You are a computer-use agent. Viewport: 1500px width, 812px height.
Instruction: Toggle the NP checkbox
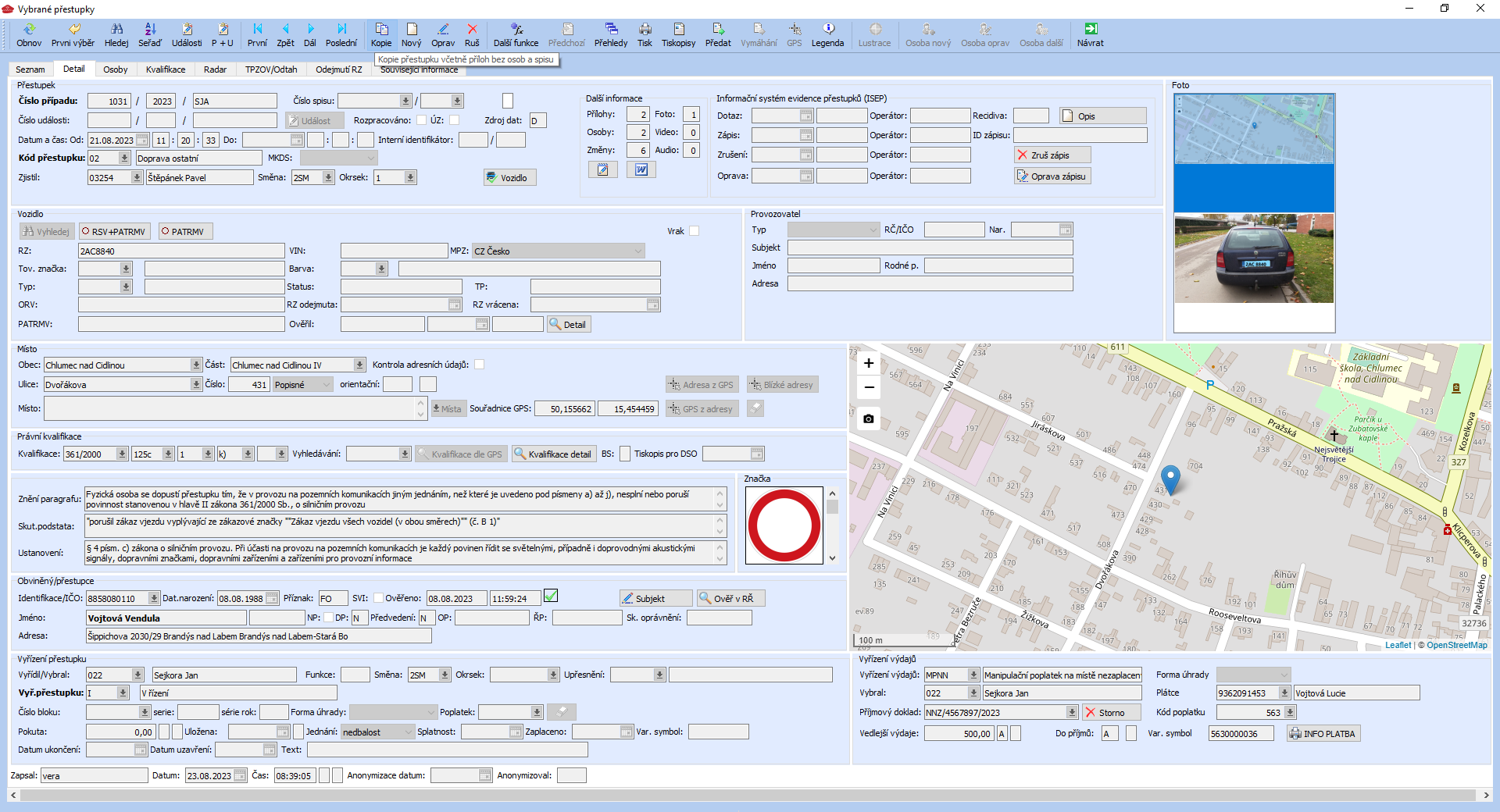[x=328, y=618]
